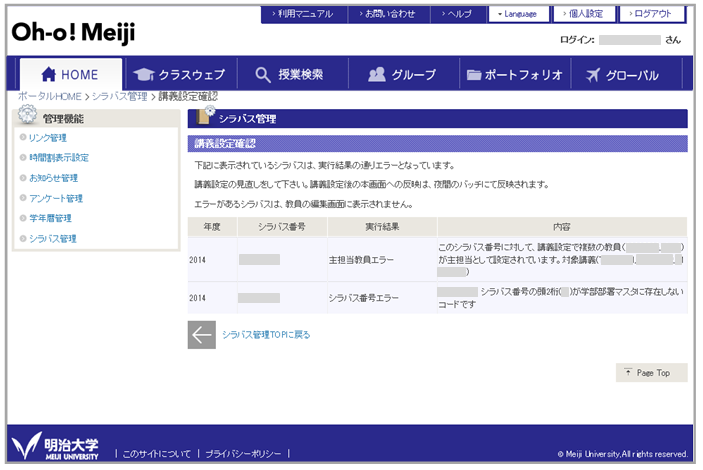The height and width of the screenshot is (470, 703).
Task: Click the airplane icon for グローバル
Action: pos(593,75)
